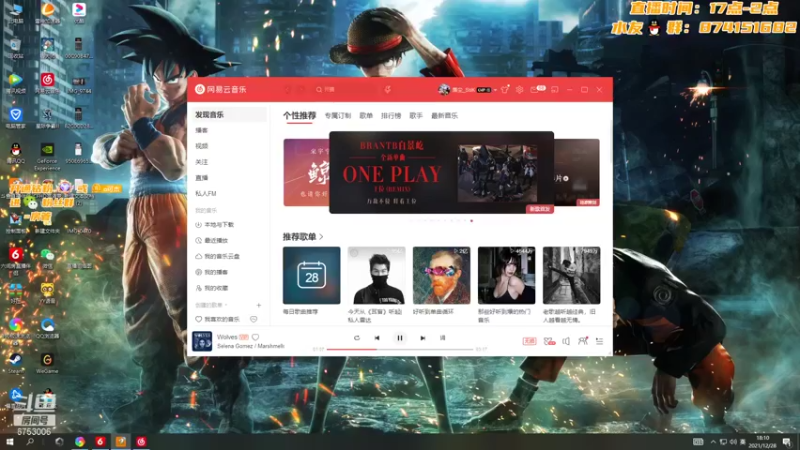Show the left partially hidden banner
Viewport: 800px width, 450px height.
(306, 172)
